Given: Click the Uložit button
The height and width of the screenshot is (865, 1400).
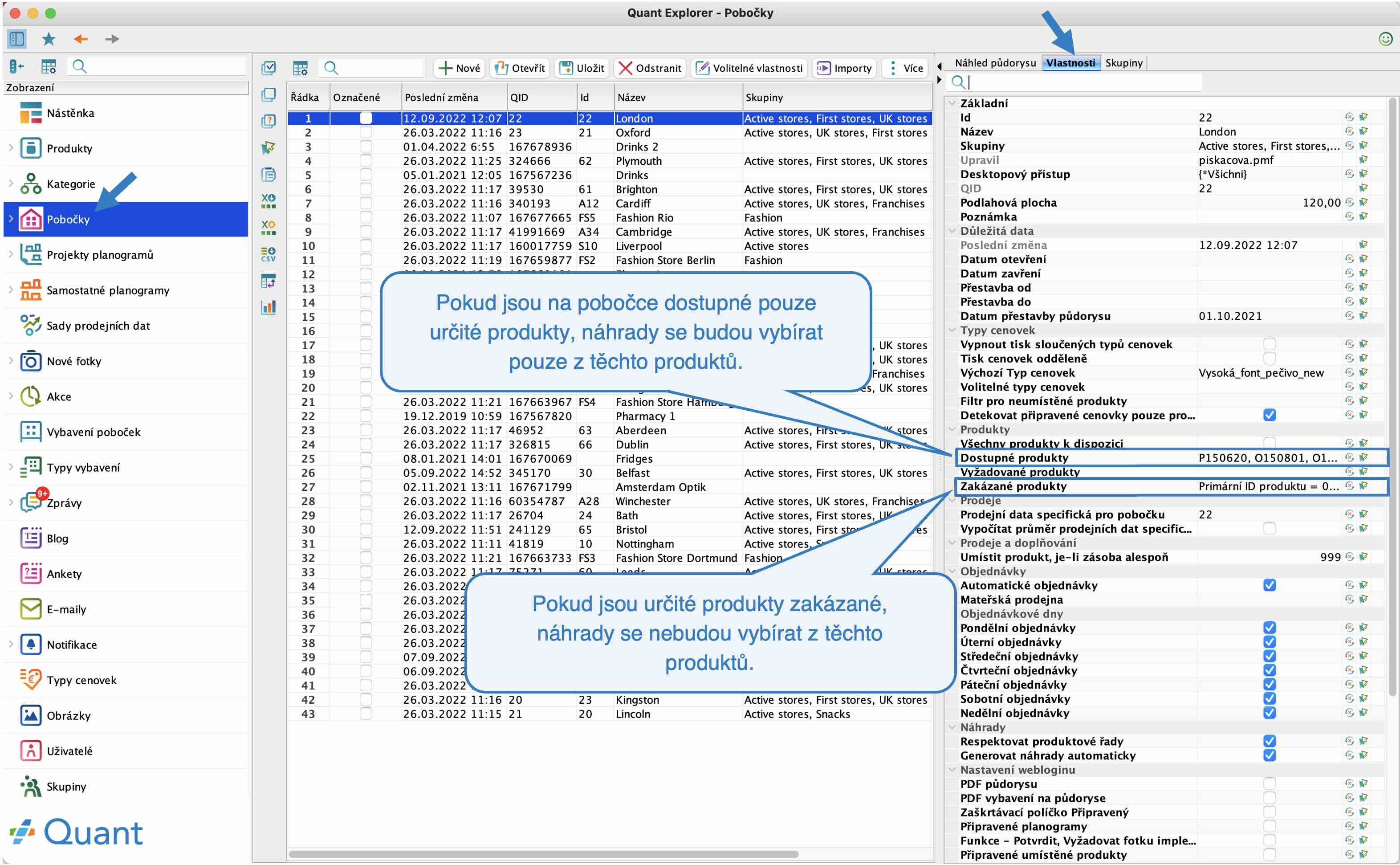Looking at the screenshot, I should [x=582, y=68].
